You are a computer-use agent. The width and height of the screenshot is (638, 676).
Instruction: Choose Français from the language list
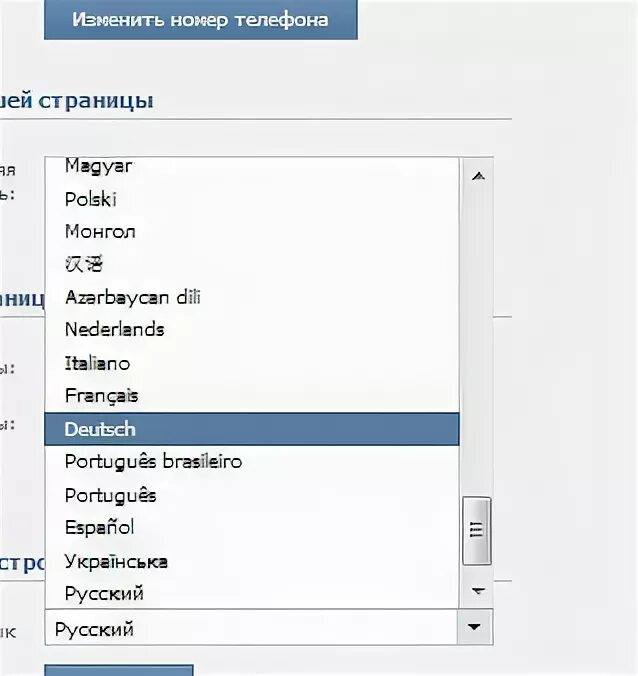click(252, 396)
